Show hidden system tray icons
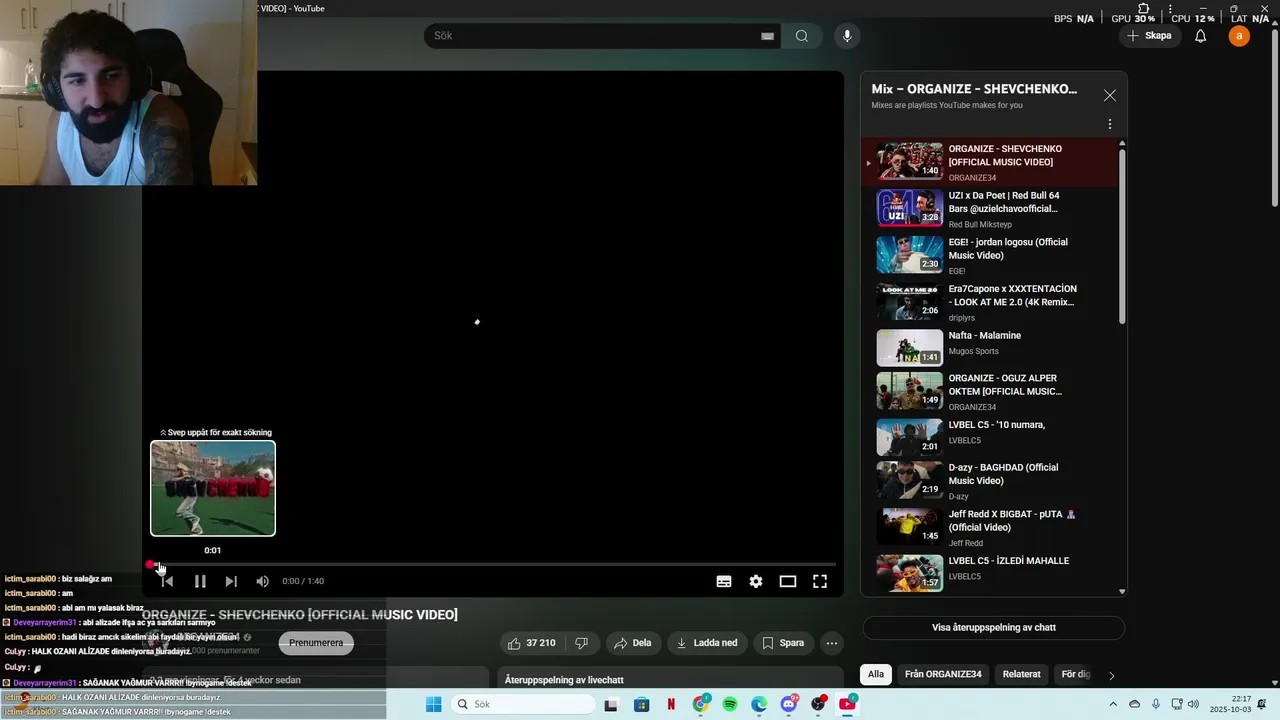The image size is (1280, 720). click(x=1113, y=704)
